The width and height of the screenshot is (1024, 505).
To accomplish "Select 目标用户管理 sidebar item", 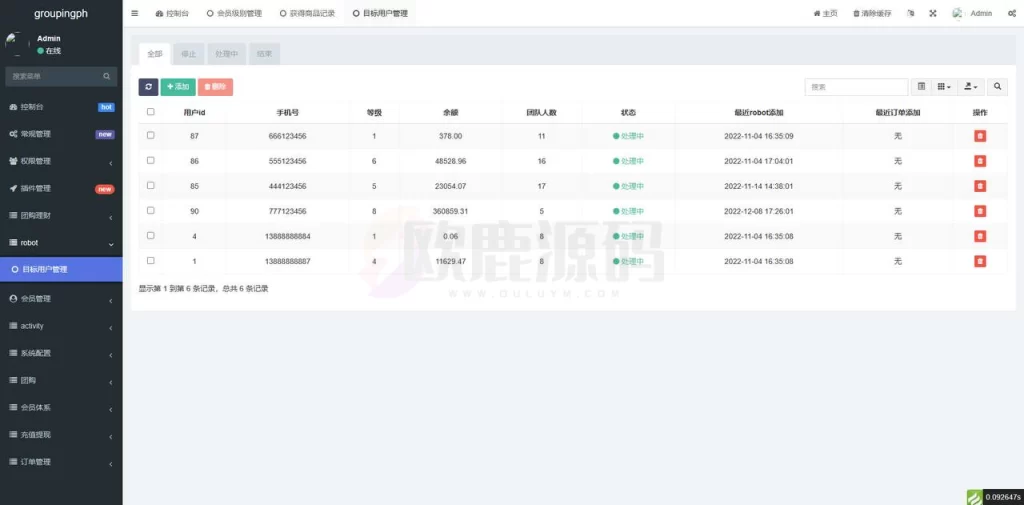I will (61, 269).
